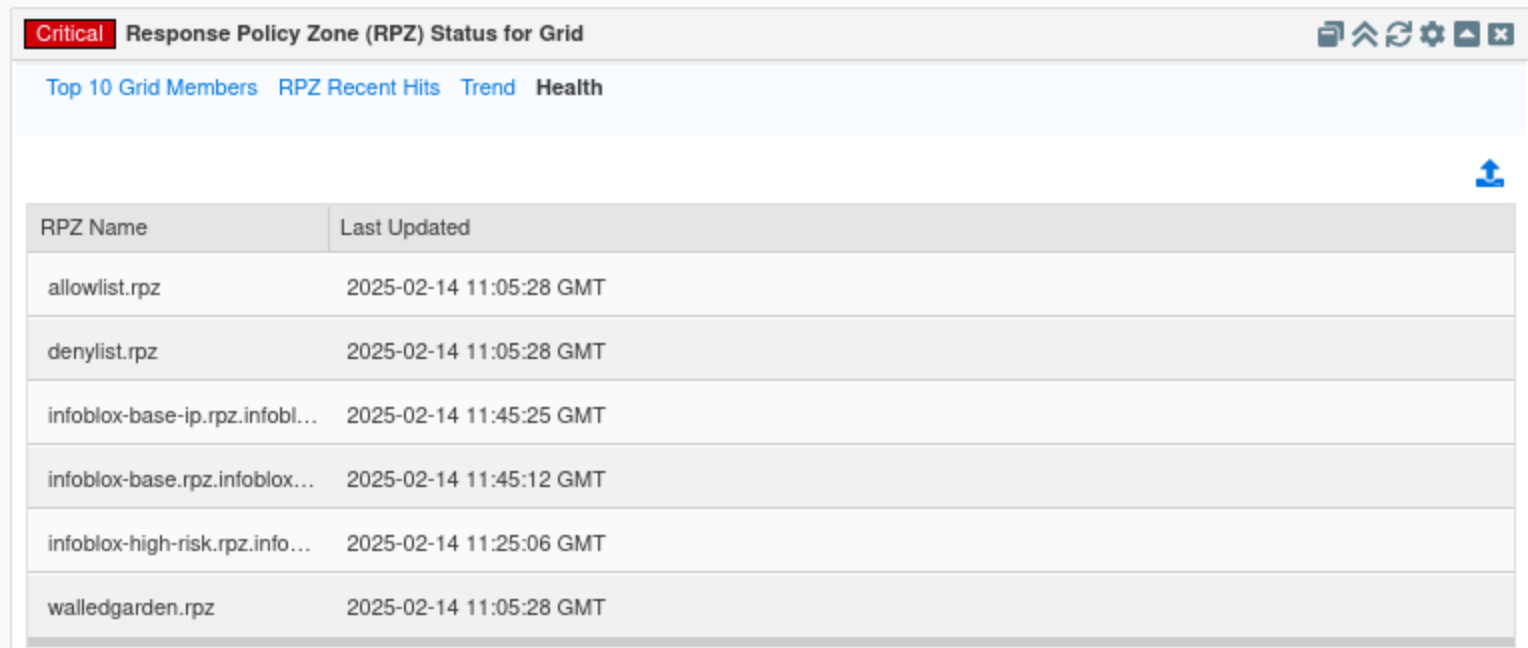The height and width of the screenshot is (648, 1528).
Task: Click the double chevron up icon
Action: tap(1364, 34)
